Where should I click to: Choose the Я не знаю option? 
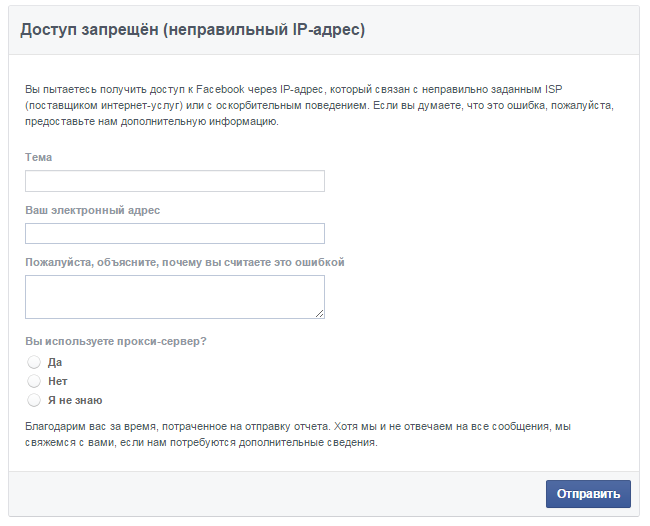click(34, 400)
